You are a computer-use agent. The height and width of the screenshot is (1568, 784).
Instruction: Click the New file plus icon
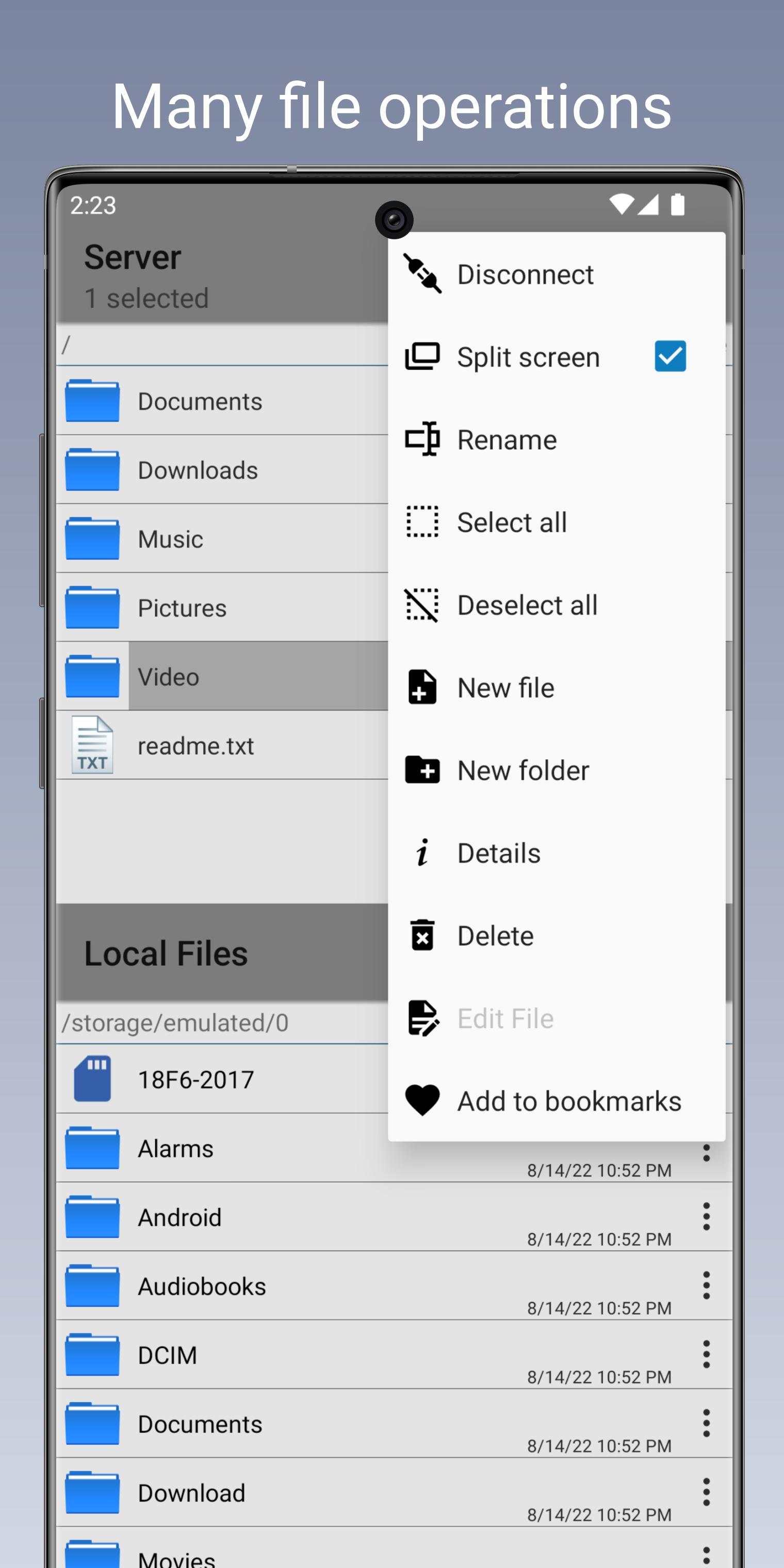point(422,687)
